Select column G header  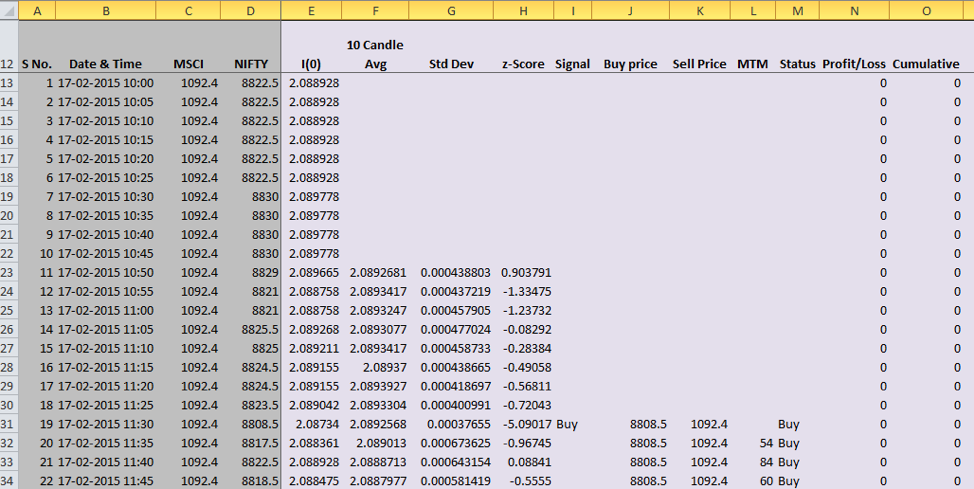click(451, 11)
